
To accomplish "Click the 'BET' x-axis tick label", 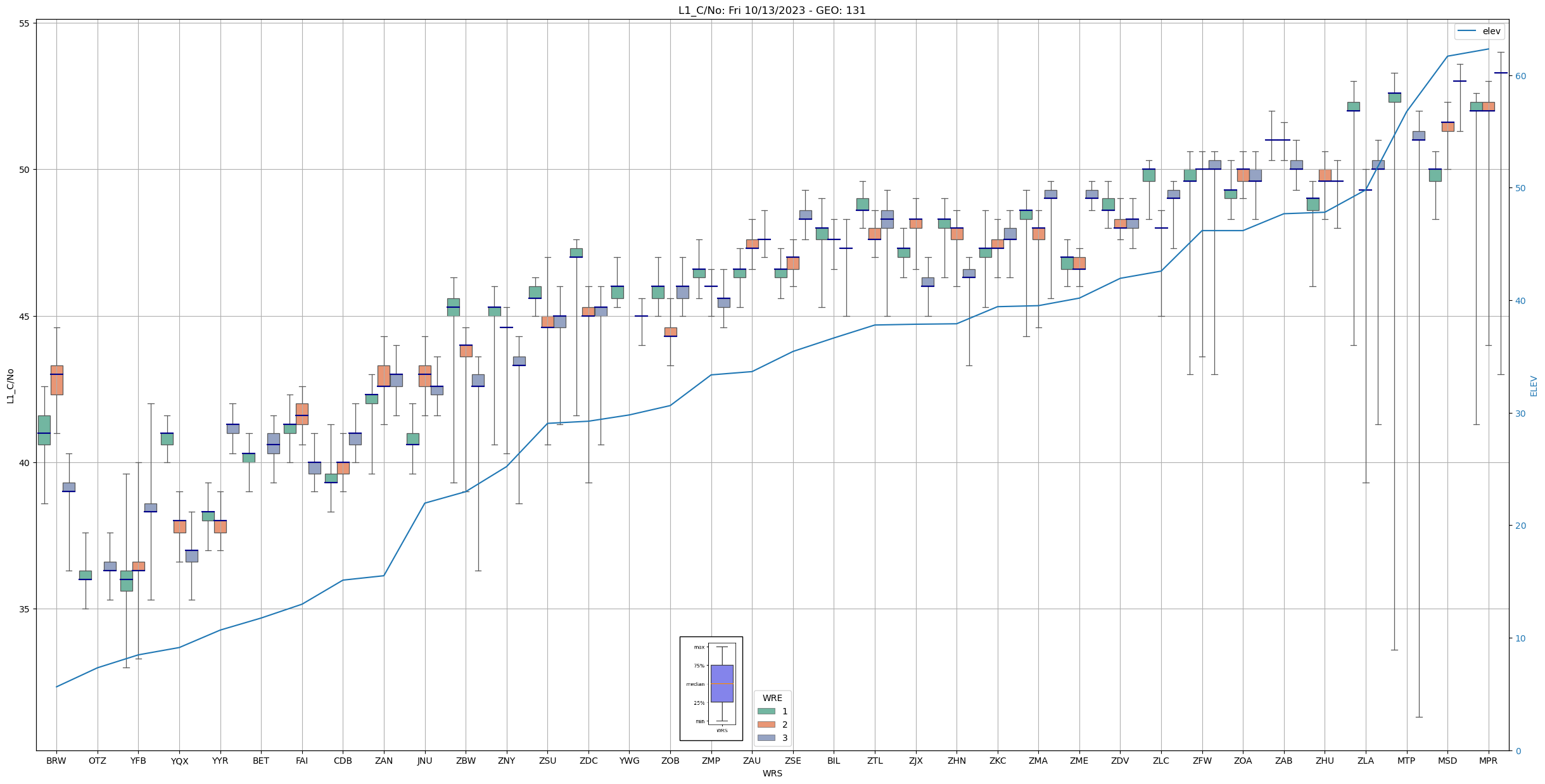I will (261, 761).
